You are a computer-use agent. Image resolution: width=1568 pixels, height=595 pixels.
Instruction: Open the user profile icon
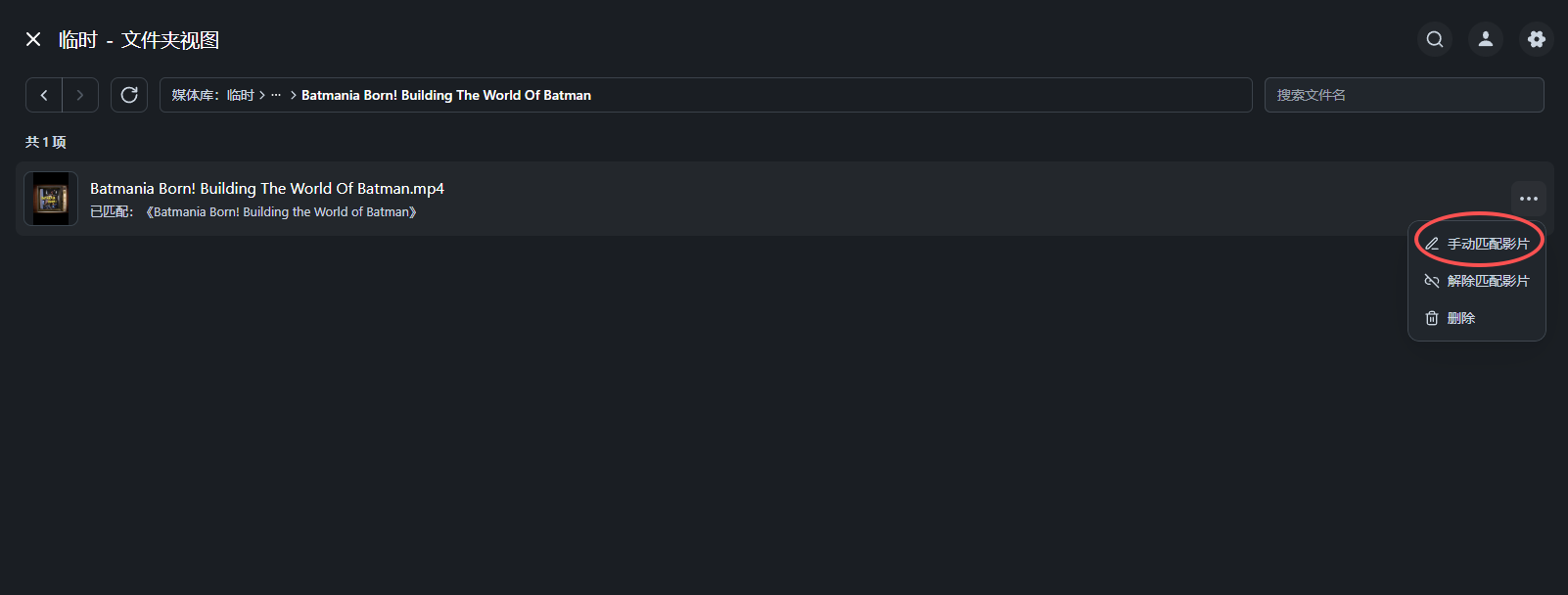click(x=1486, y=39)
